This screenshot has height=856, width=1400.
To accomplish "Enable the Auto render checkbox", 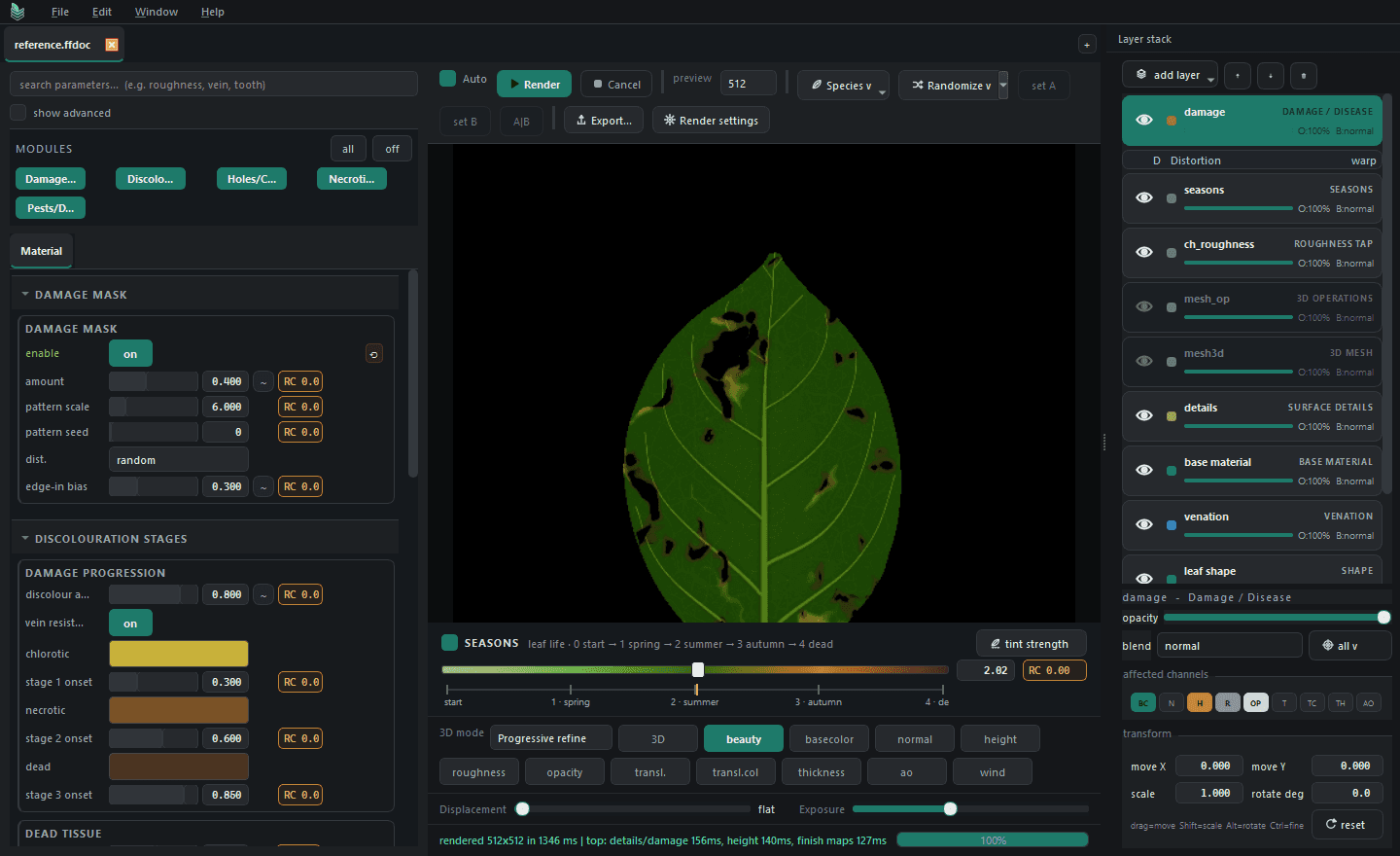I will tap(448, 79).
